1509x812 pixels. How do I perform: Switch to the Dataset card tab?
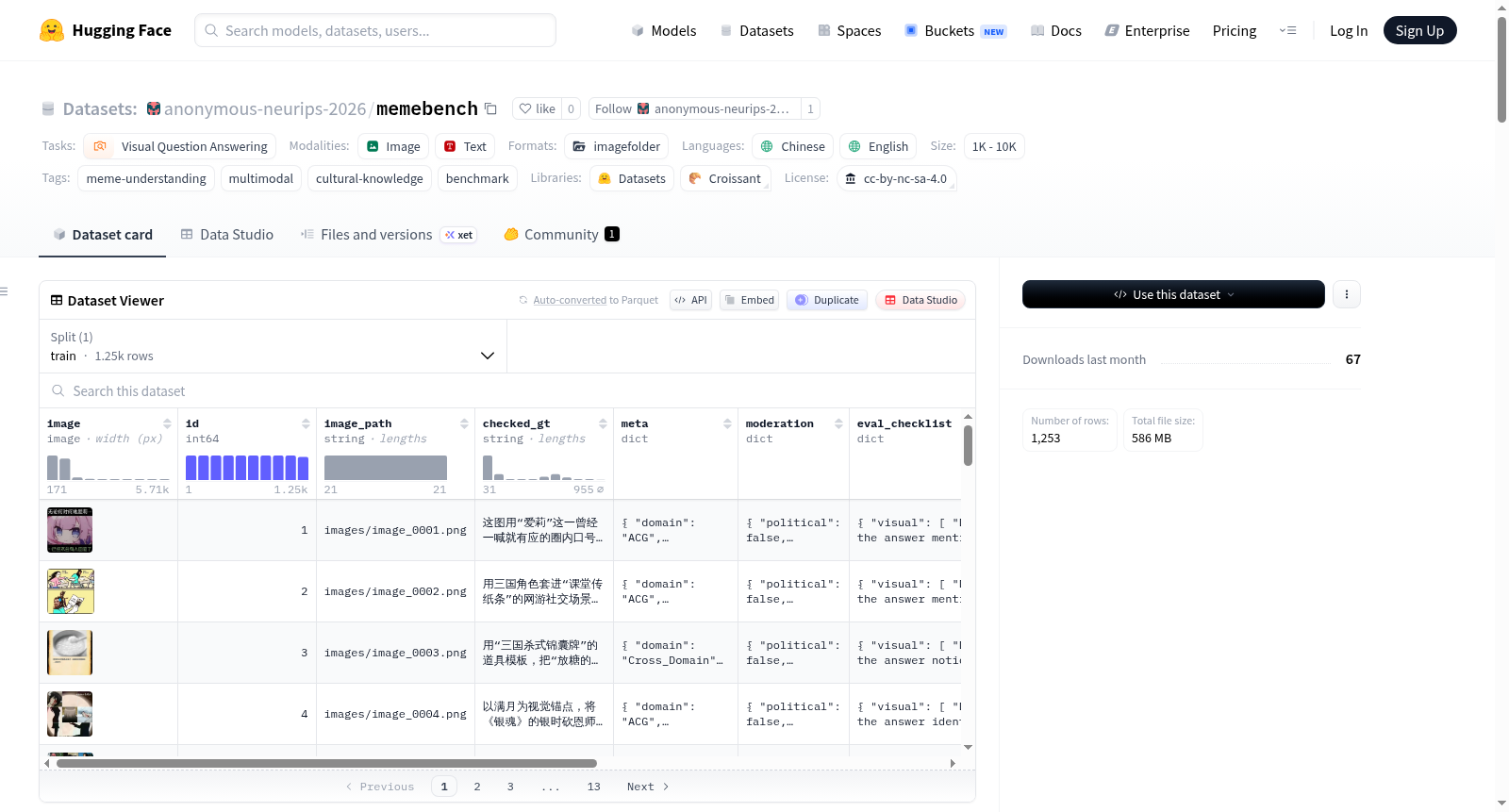[103, 234]
